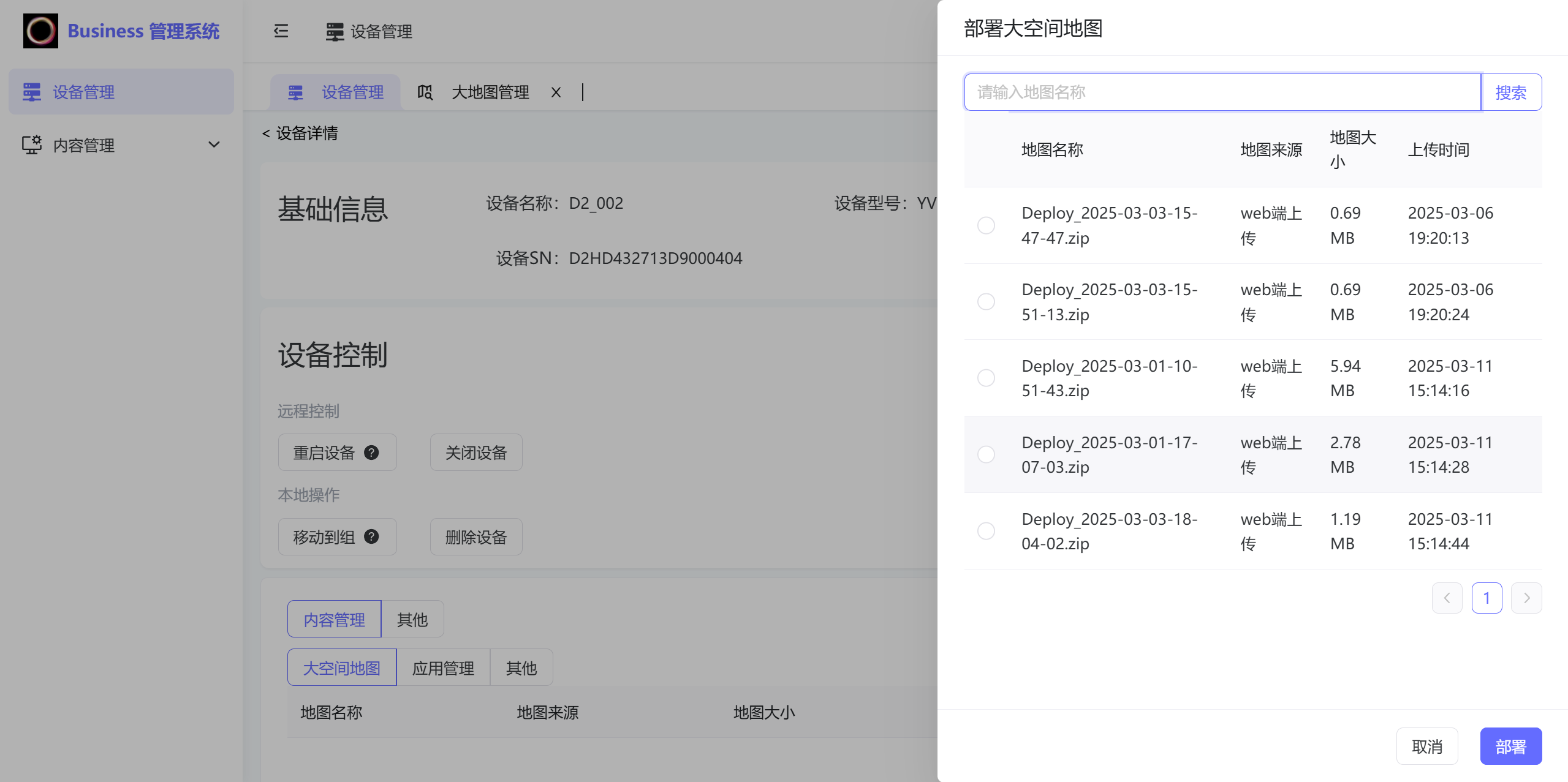Select radio for Deploy_2025-03-03-15-47-47.zip
The image size is (1568, 782).
coord(986,225)
